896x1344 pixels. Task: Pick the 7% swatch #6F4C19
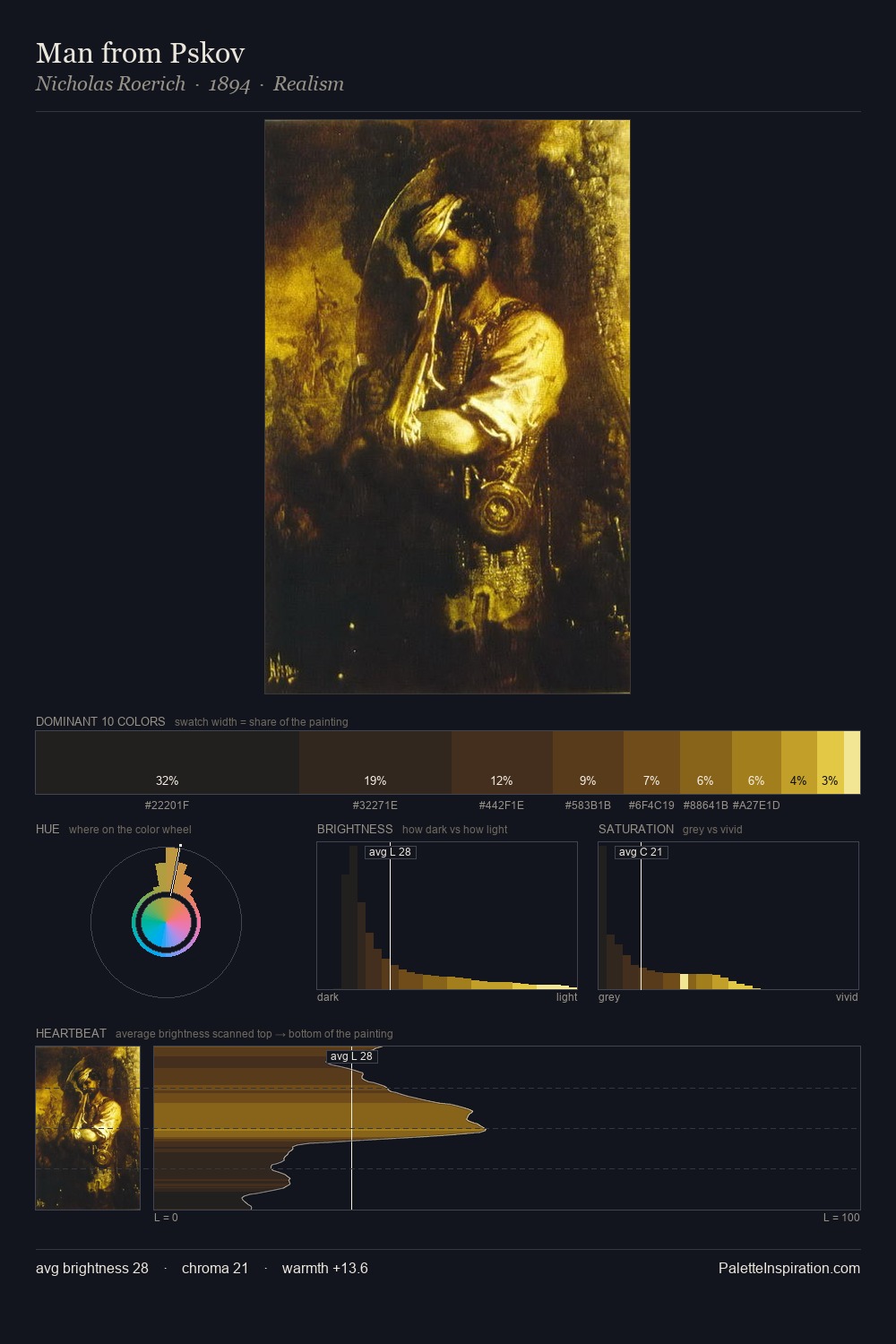[651, 762]
